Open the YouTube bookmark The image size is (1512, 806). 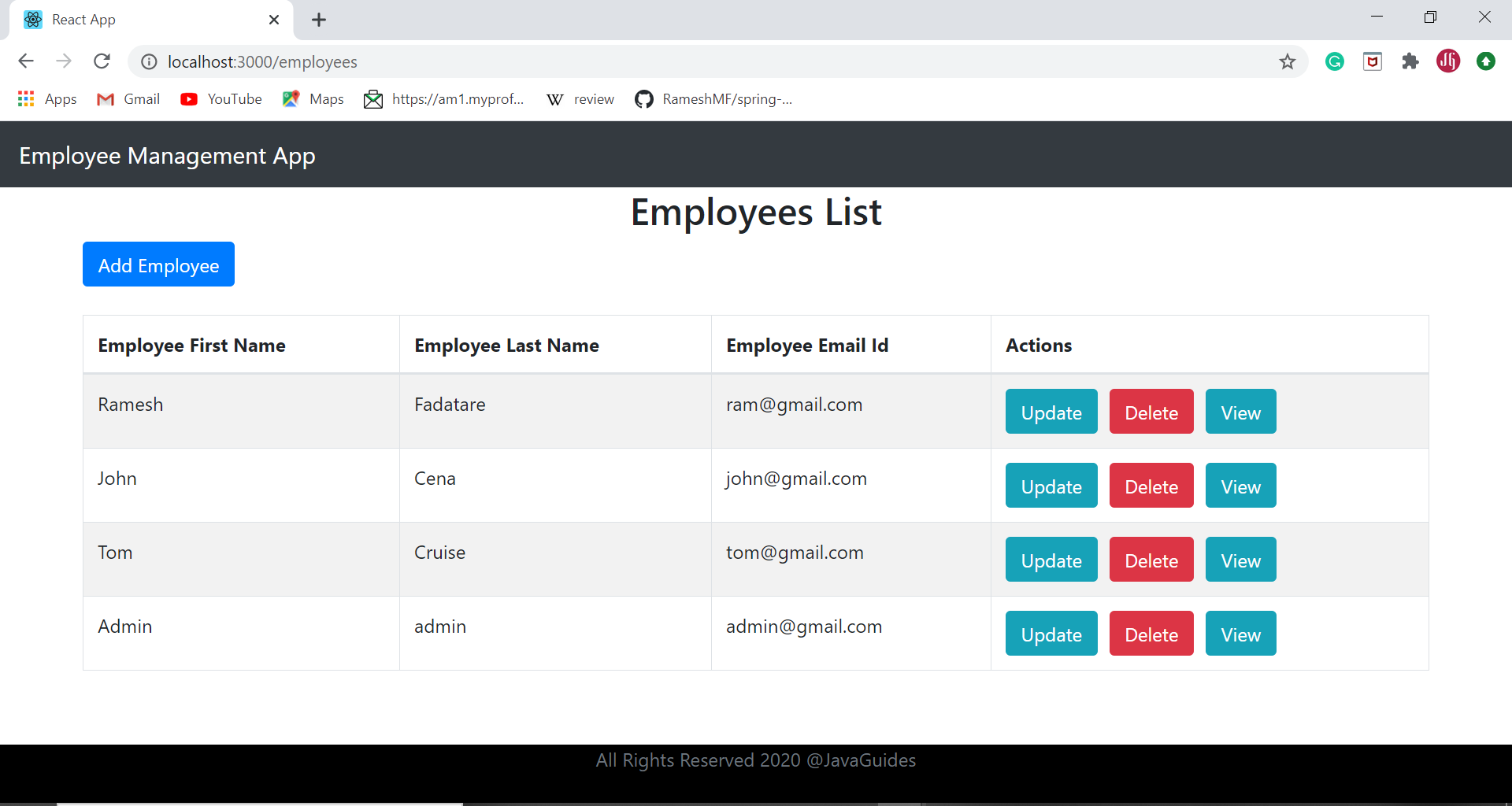(221, 99)
